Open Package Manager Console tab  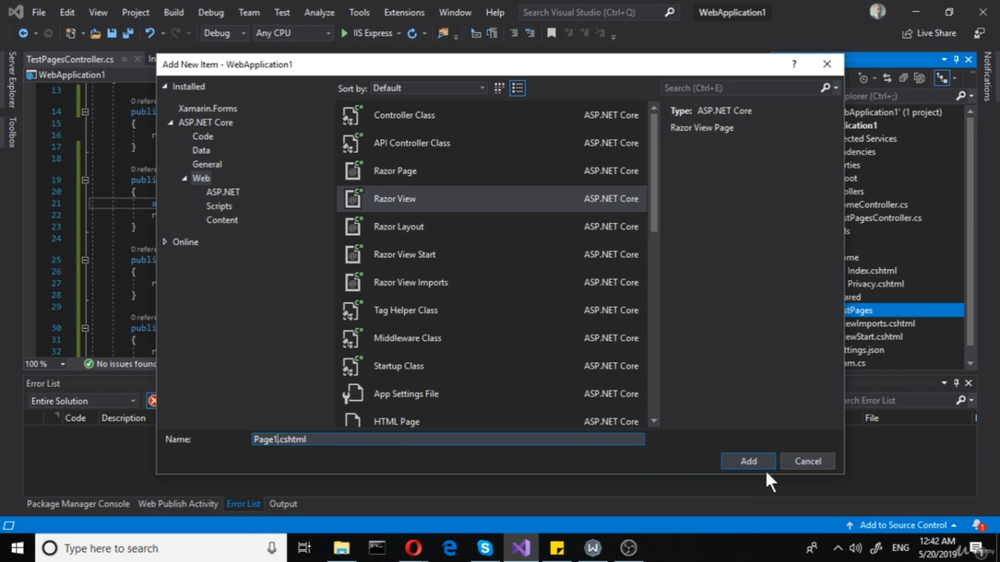coord(78,504)
